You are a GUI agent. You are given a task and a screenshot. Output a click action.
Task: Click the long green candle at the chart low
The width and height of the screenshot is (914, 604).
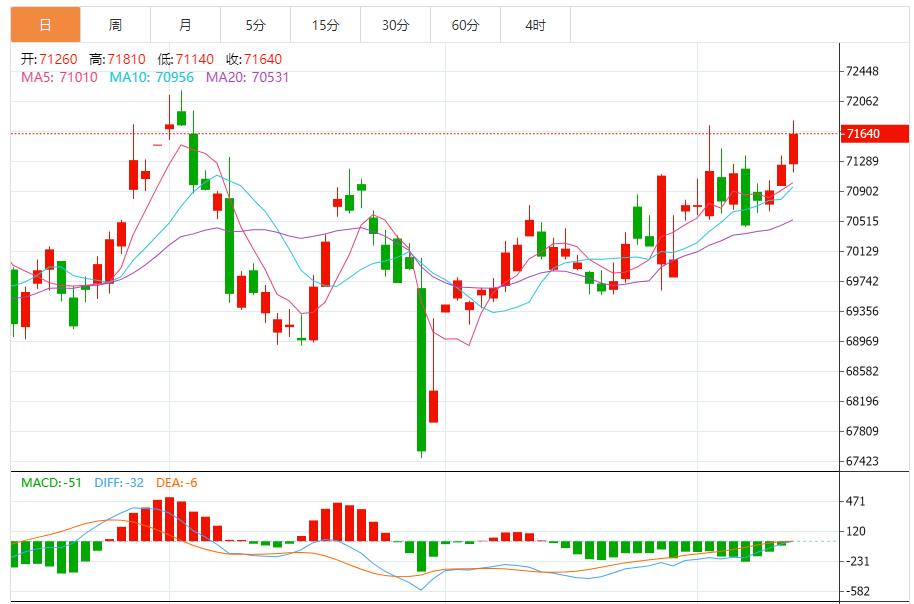coord(421,369)
